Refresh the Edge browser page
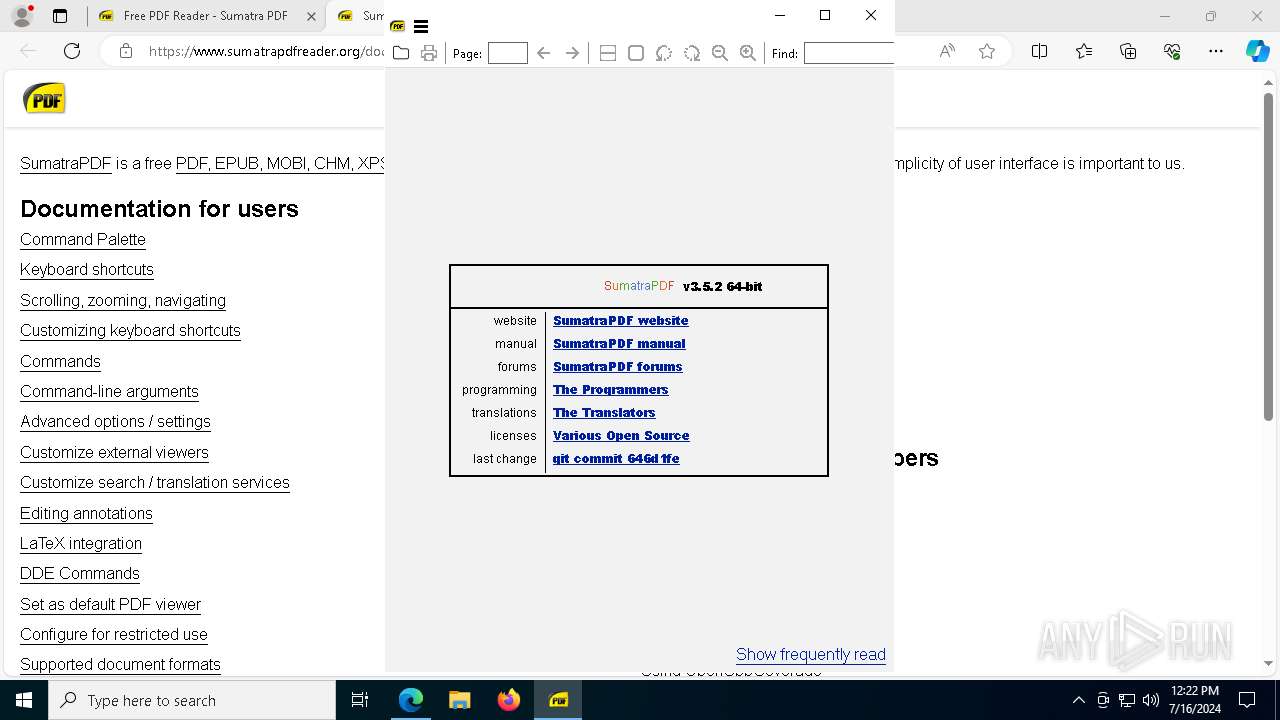Image resolution: width=1280 pixels, height=720 pixels. (x=72, y=51)
